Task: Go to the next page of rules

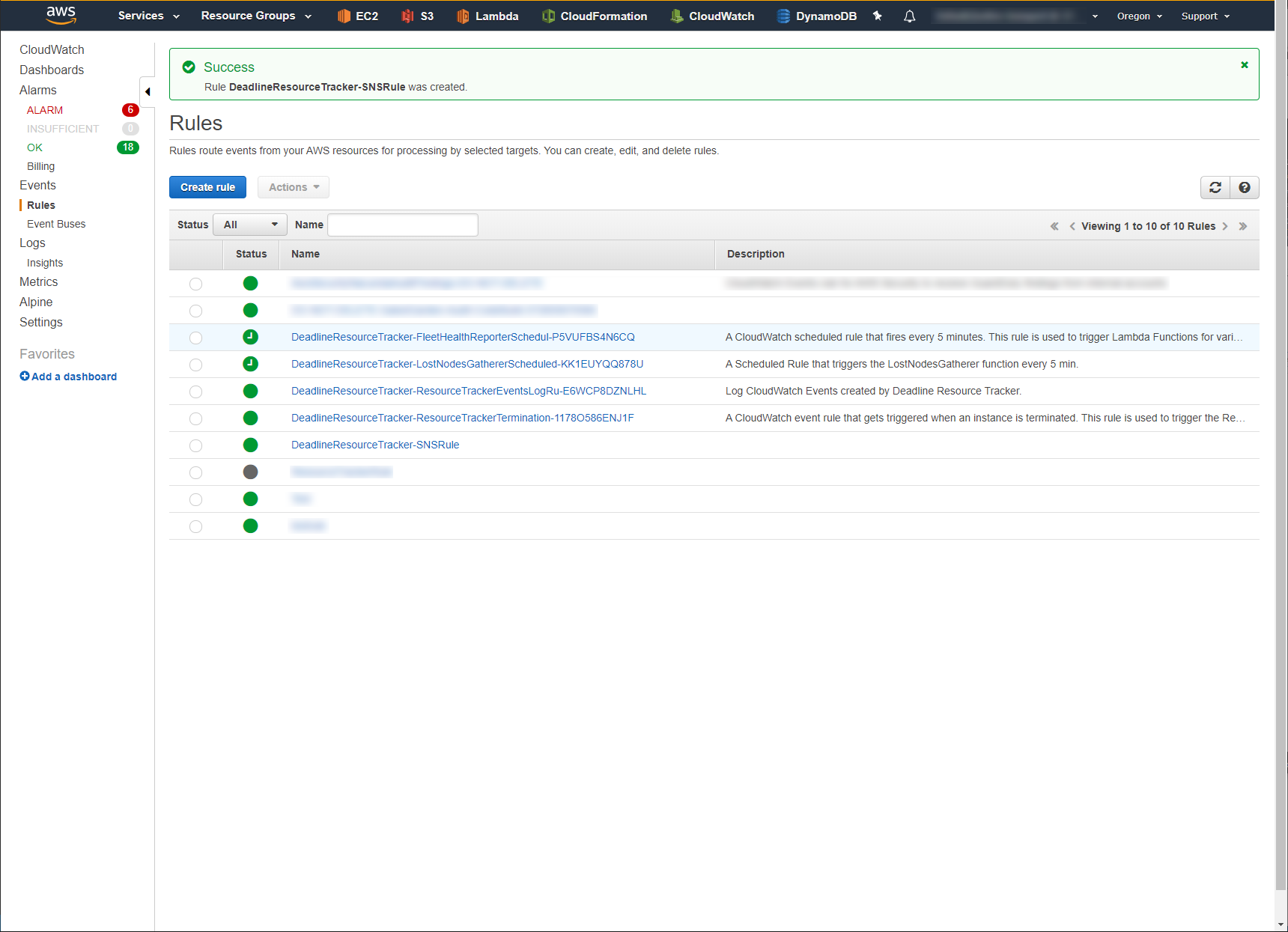Action: click(x=1225, y=226)
